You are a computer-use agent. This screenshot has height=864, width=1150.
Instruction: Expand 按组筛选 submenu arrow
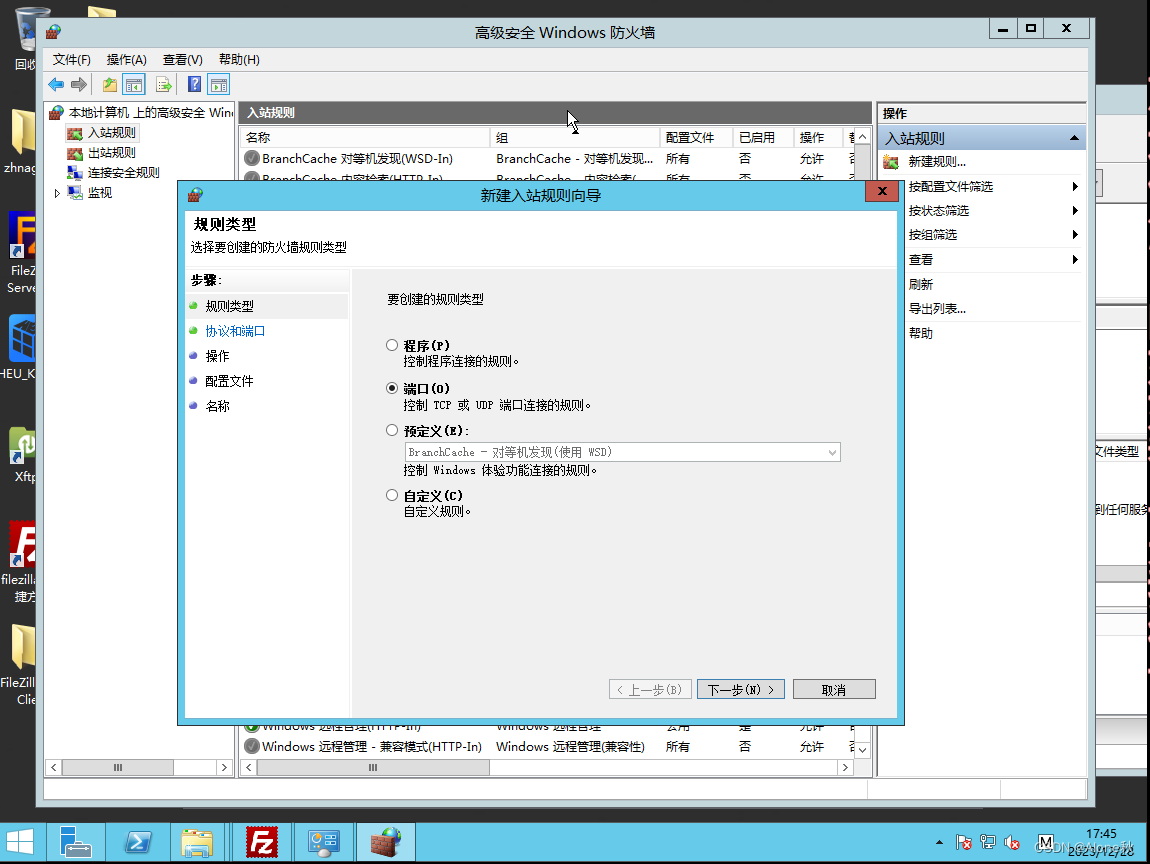coord(1074,235)
